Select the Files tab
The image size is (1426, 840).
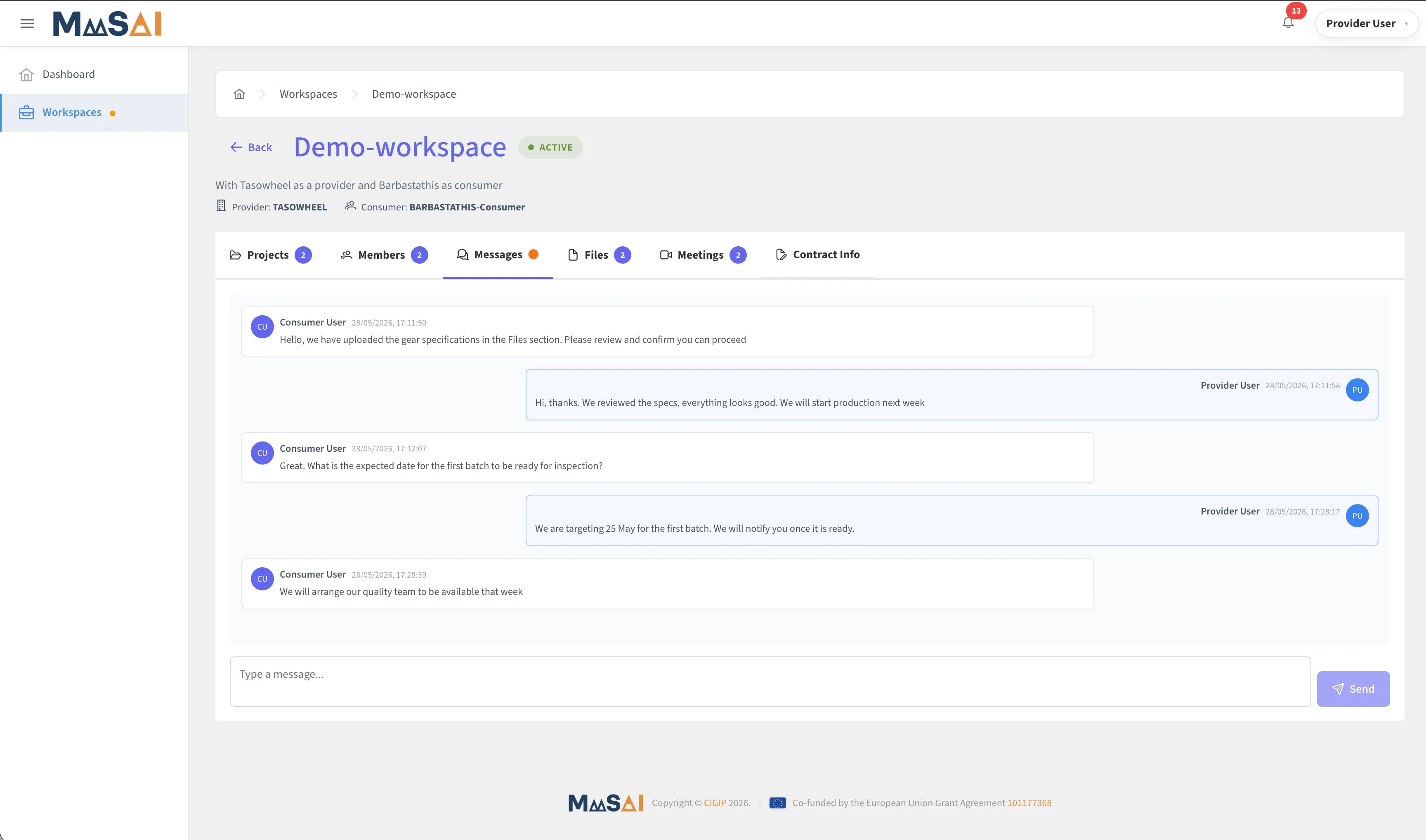pyautogui.click(x=599, y=255)
